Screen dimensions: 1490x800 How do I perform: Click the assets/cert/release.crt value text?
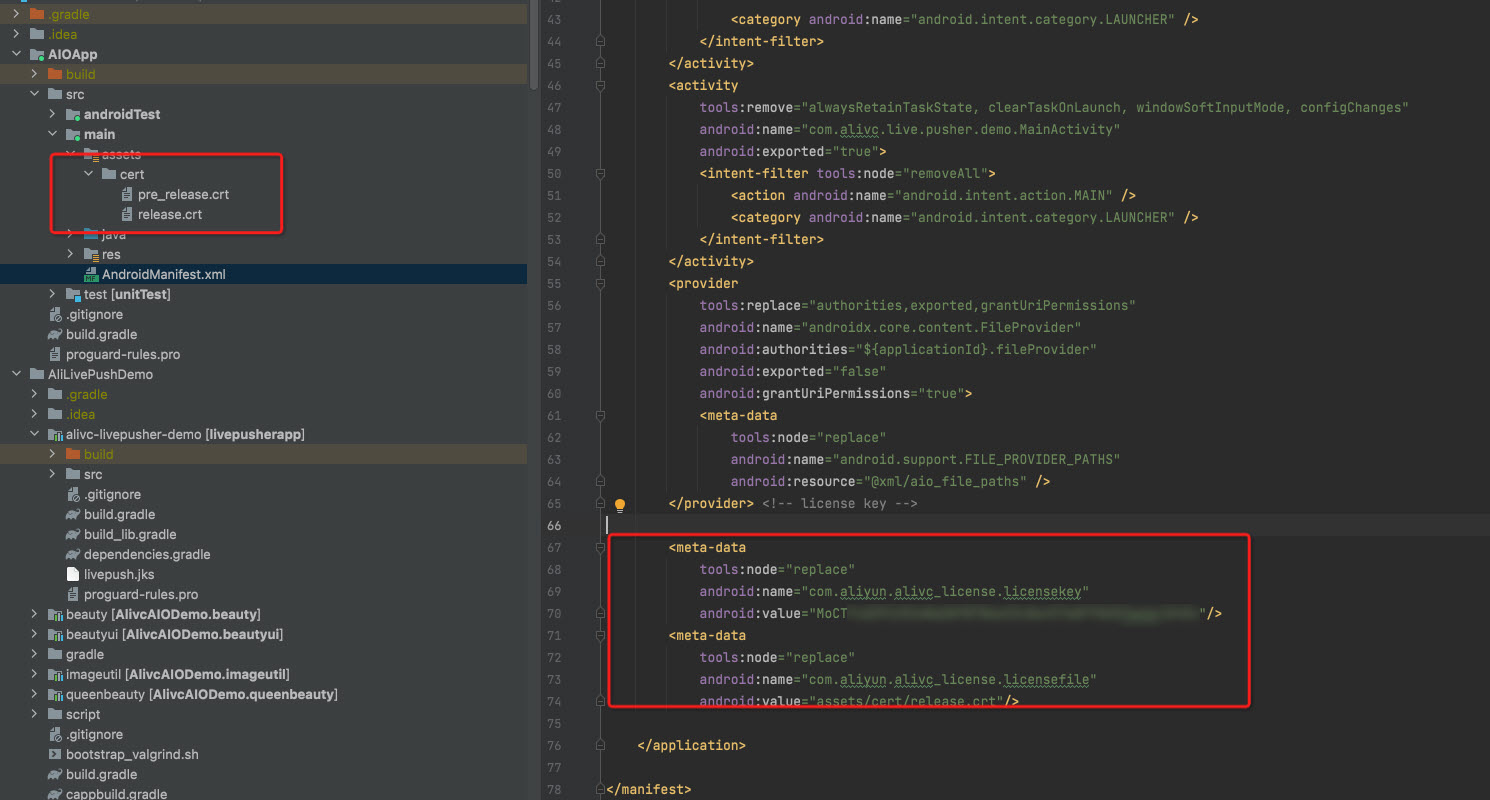click(x=910, y=702)
